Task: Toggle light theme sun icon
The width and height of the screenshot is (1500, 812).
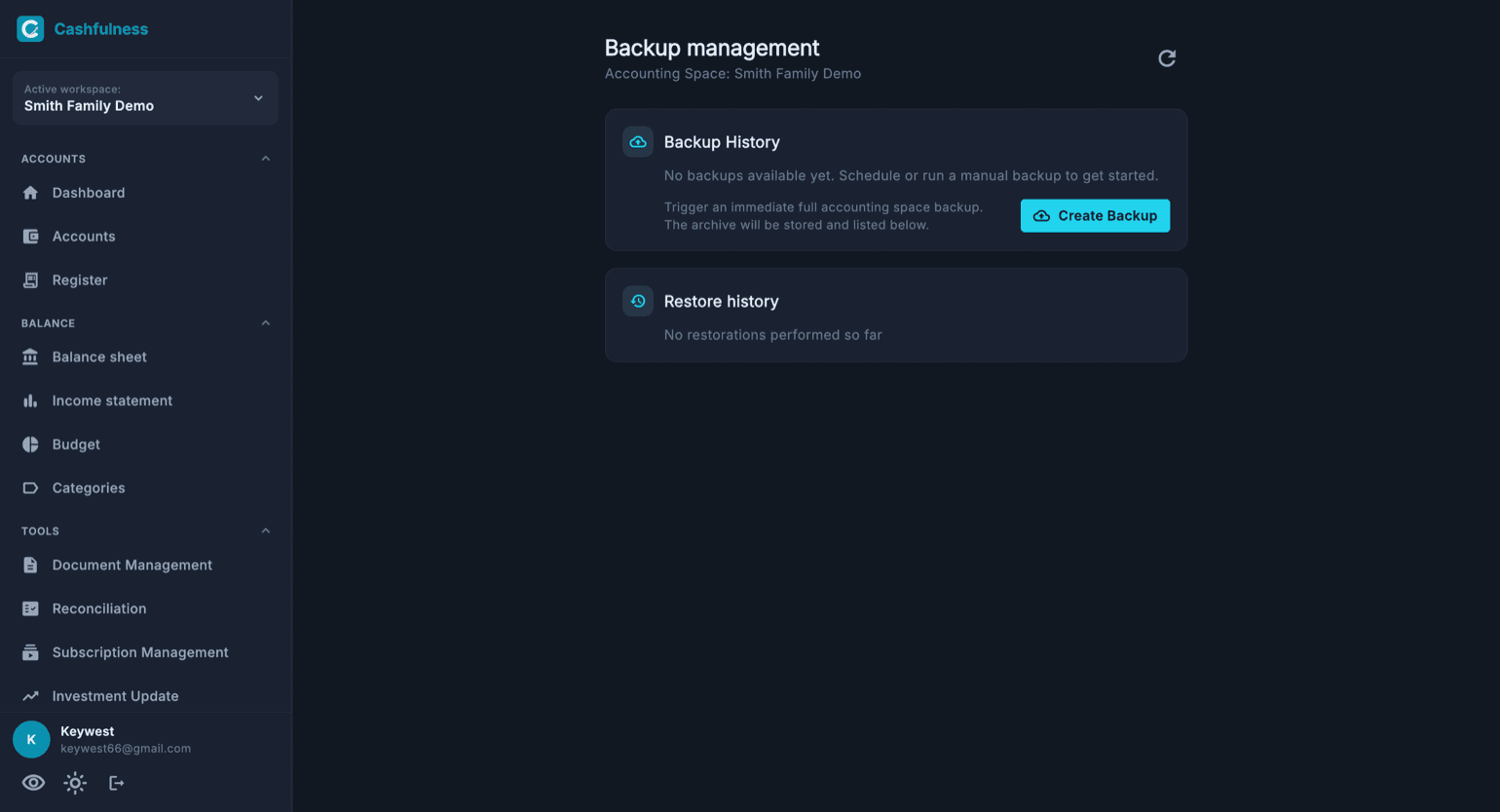Action: (75, 783)
